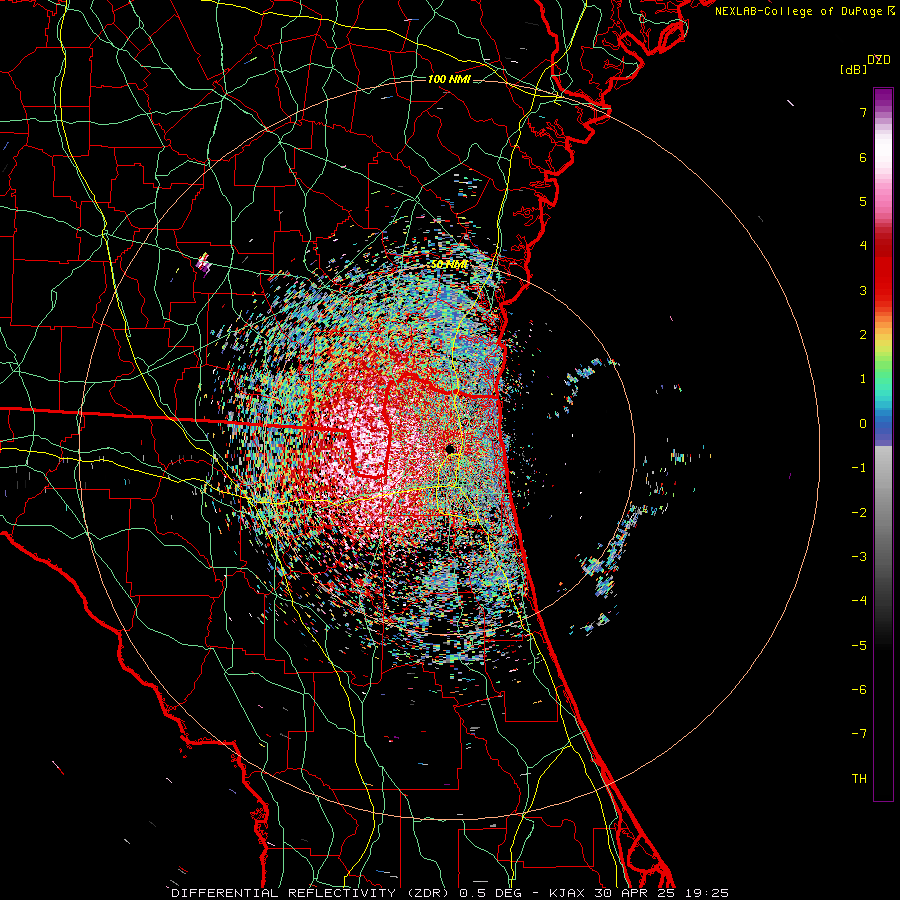Screen dimensions: 900x900
Task: Select the 1 dB scale label
Action: [863, 379]
